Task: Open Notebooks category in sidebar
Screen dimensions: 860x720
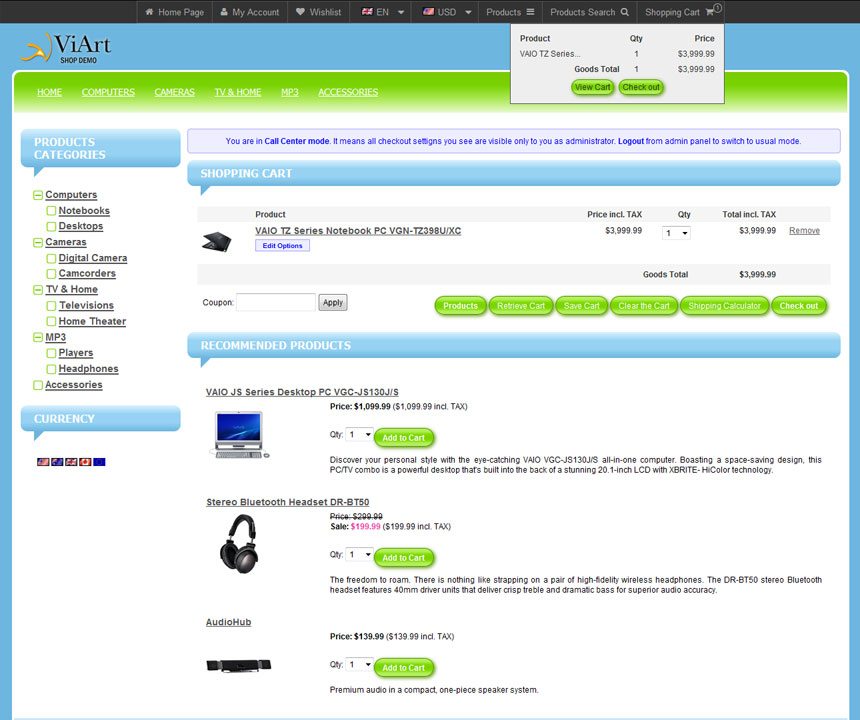Action: pyautogui.click(x=84, y=211)
